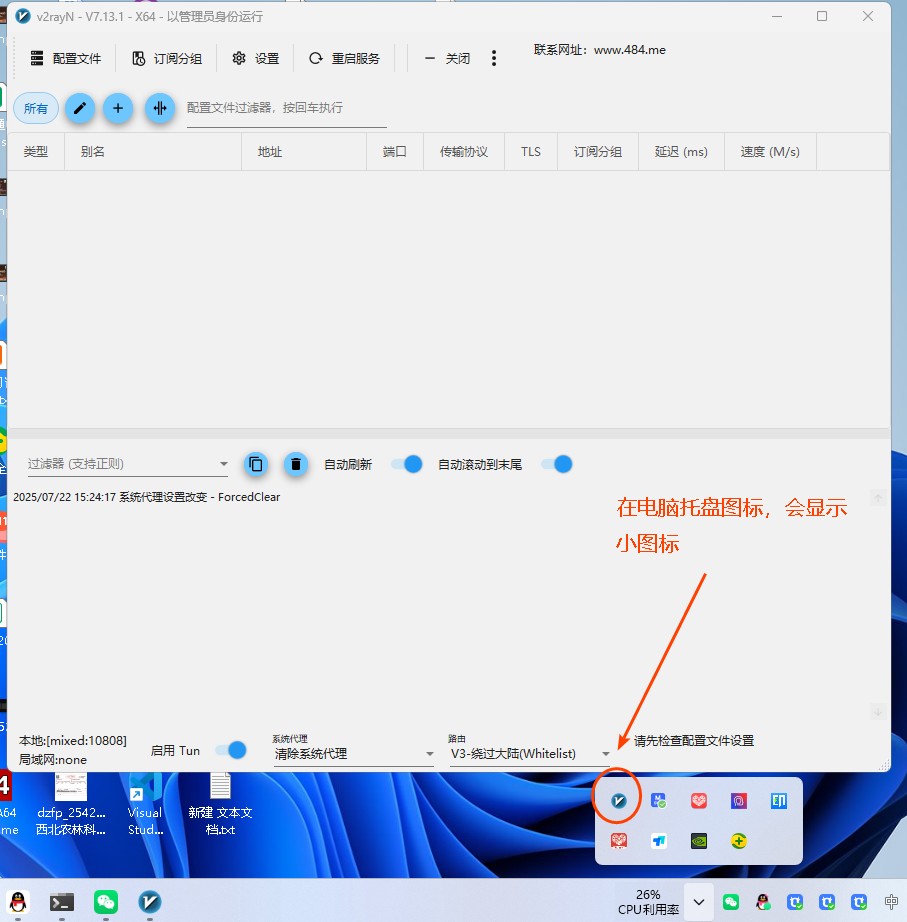Sort by the 类型 column header

[36, 152]
